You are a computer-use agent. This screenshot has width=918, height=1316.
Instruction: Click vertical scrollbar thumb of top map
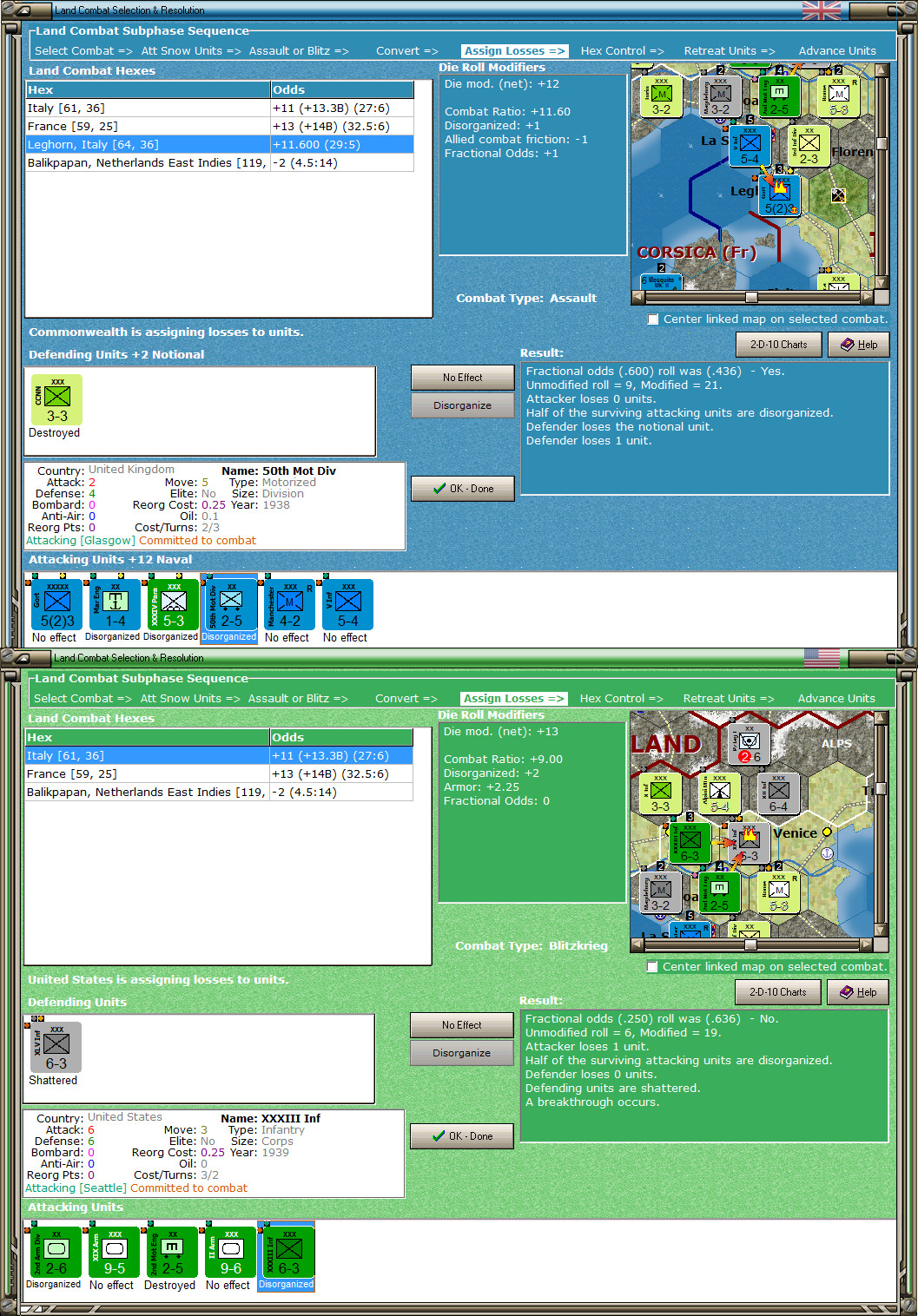pyautogui.click(x=882, y=143)
